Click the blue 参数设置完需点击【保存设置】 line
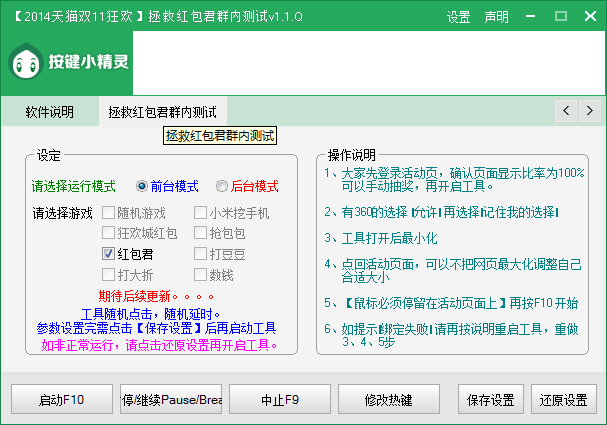This screenshot has width=607, height=425. pos(156,328)
